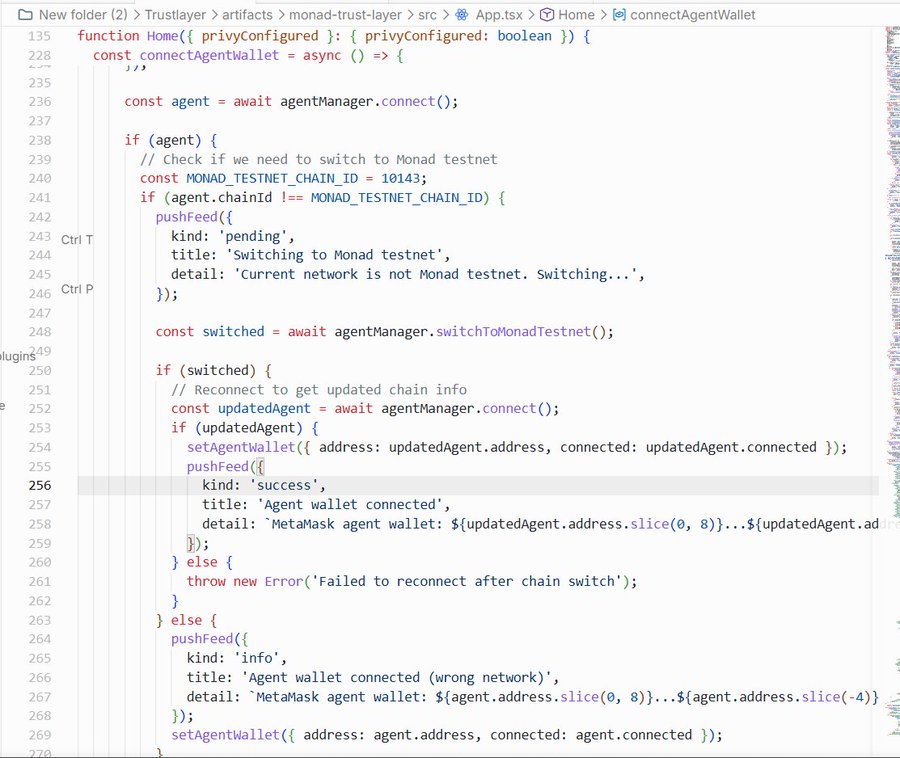Click the folder icon in breadcrumb
Viewport: 900px width, 758px height.
[25, 15]
